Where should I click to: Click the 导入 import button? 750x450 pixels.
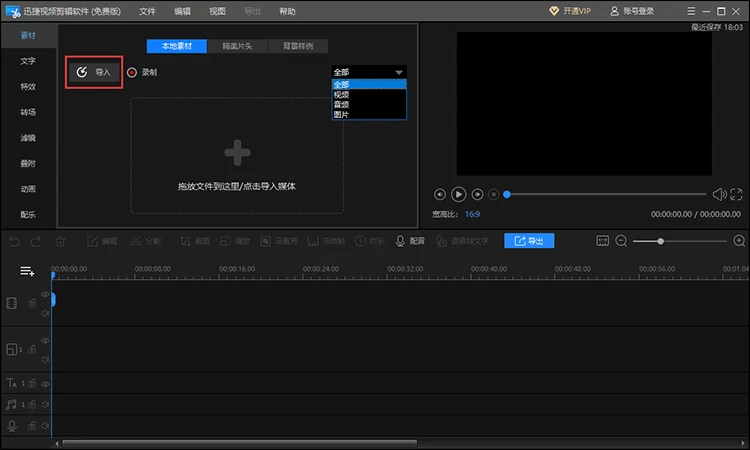pos(94,72)
